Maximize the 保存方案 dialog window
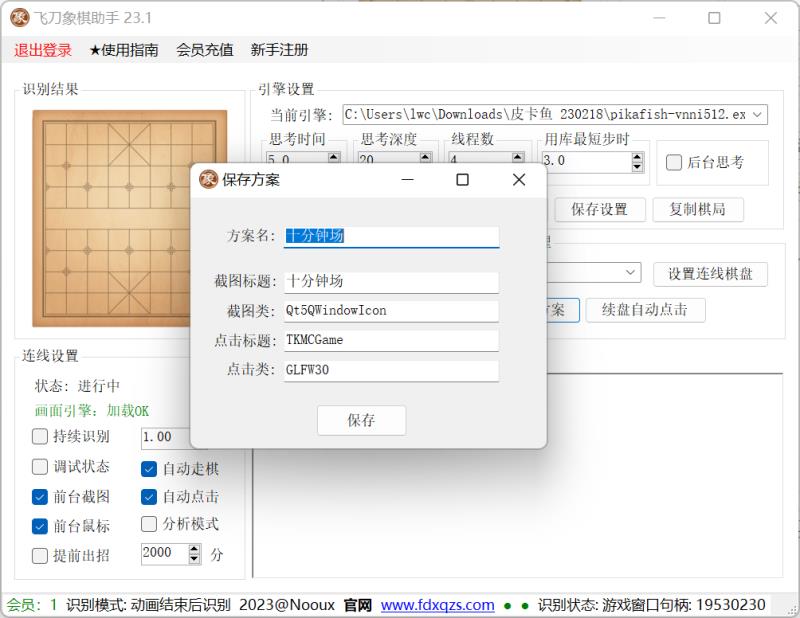The image size is (800, 618). tap(462, 180)
